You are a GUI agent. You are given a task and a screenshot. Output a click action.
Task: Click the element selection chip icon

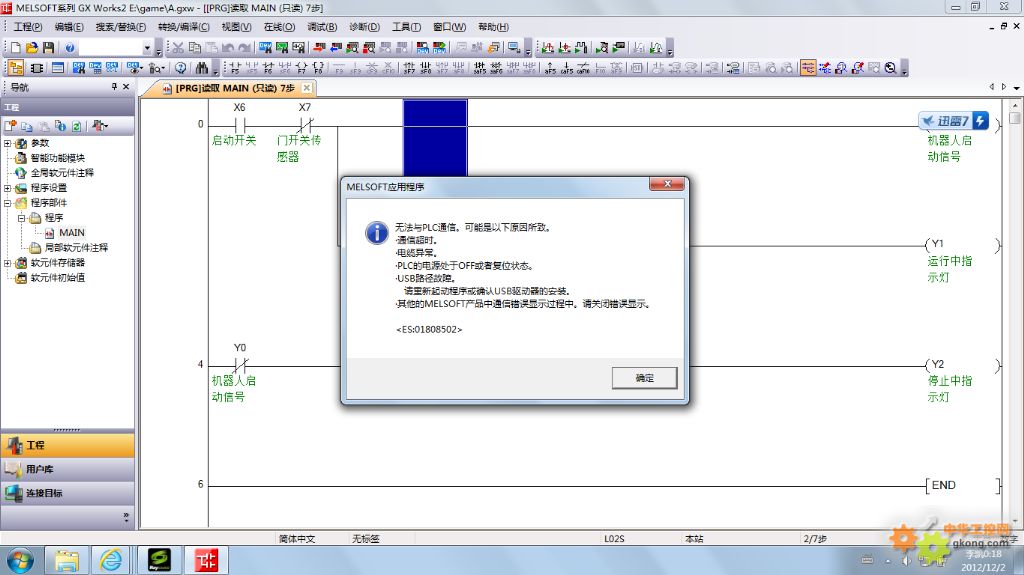pos(37,68)
